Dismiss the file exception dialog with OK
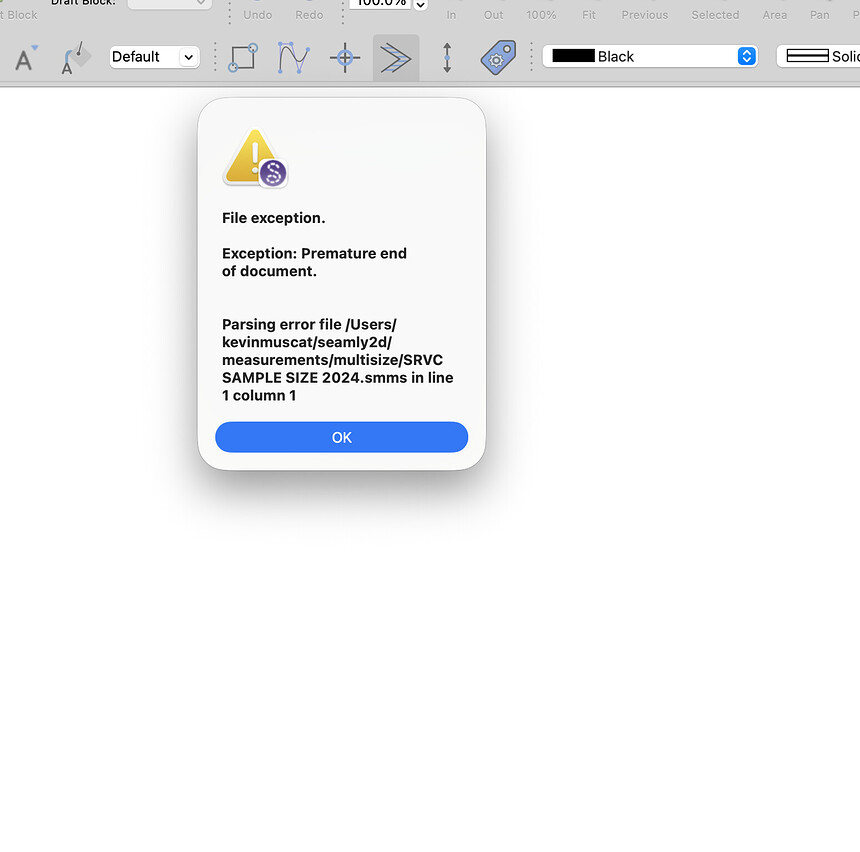This screenshot has width=860, height=852. point(341,437)
